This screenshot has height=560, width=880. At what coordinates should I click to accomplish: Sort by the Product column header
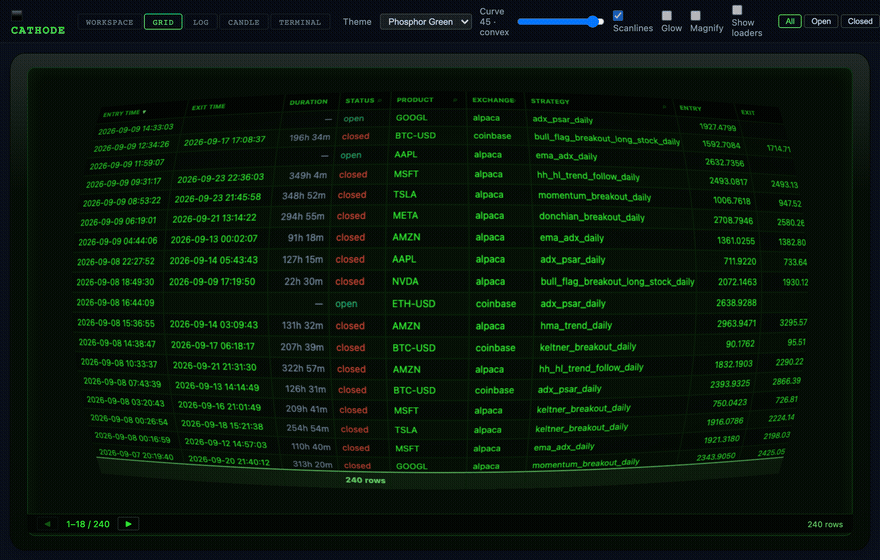pos(415,100)
